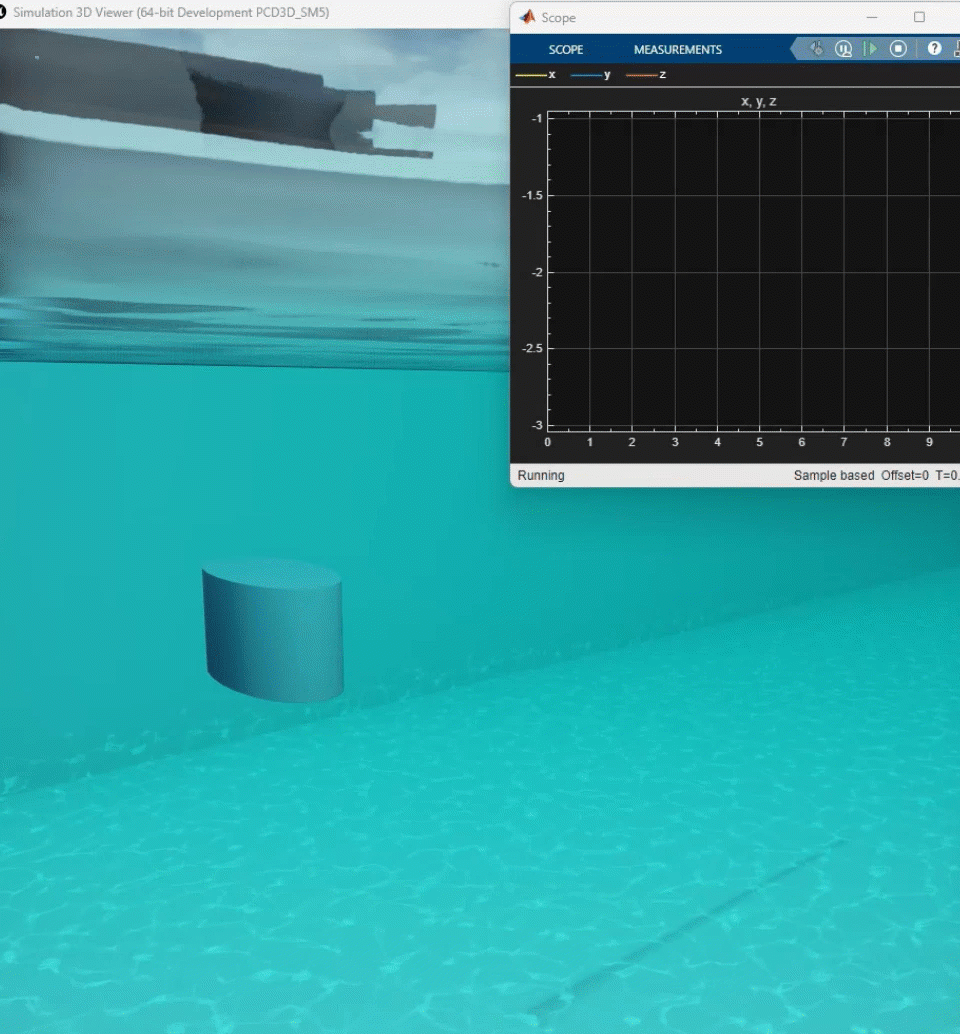This screenshot has width=960, height=1034.
Task: Click the MATLAB logo in Scope title bar
Action: (x=528, y=17)
